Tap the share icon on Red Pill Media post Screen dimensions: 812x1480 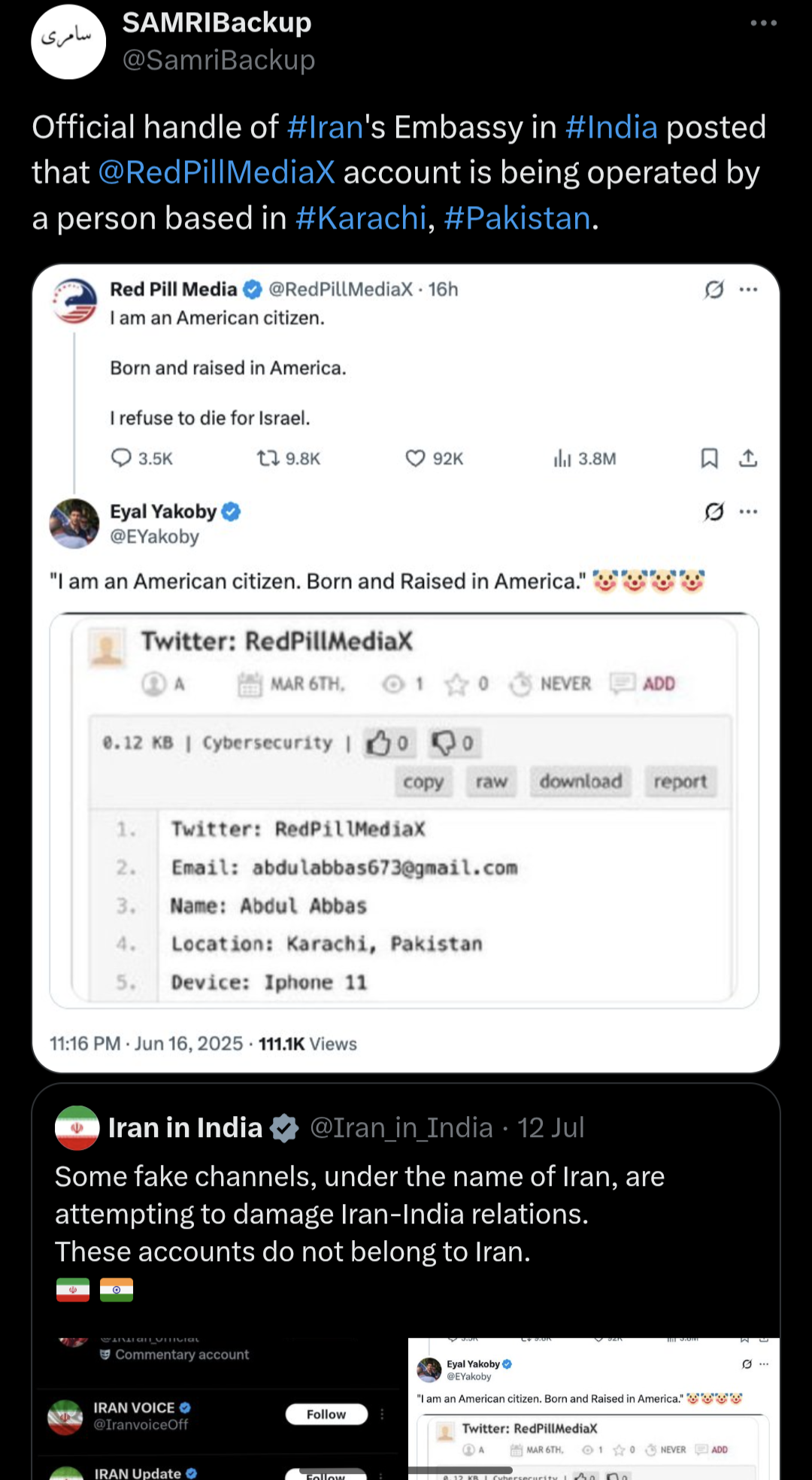[x=748, y=458]
